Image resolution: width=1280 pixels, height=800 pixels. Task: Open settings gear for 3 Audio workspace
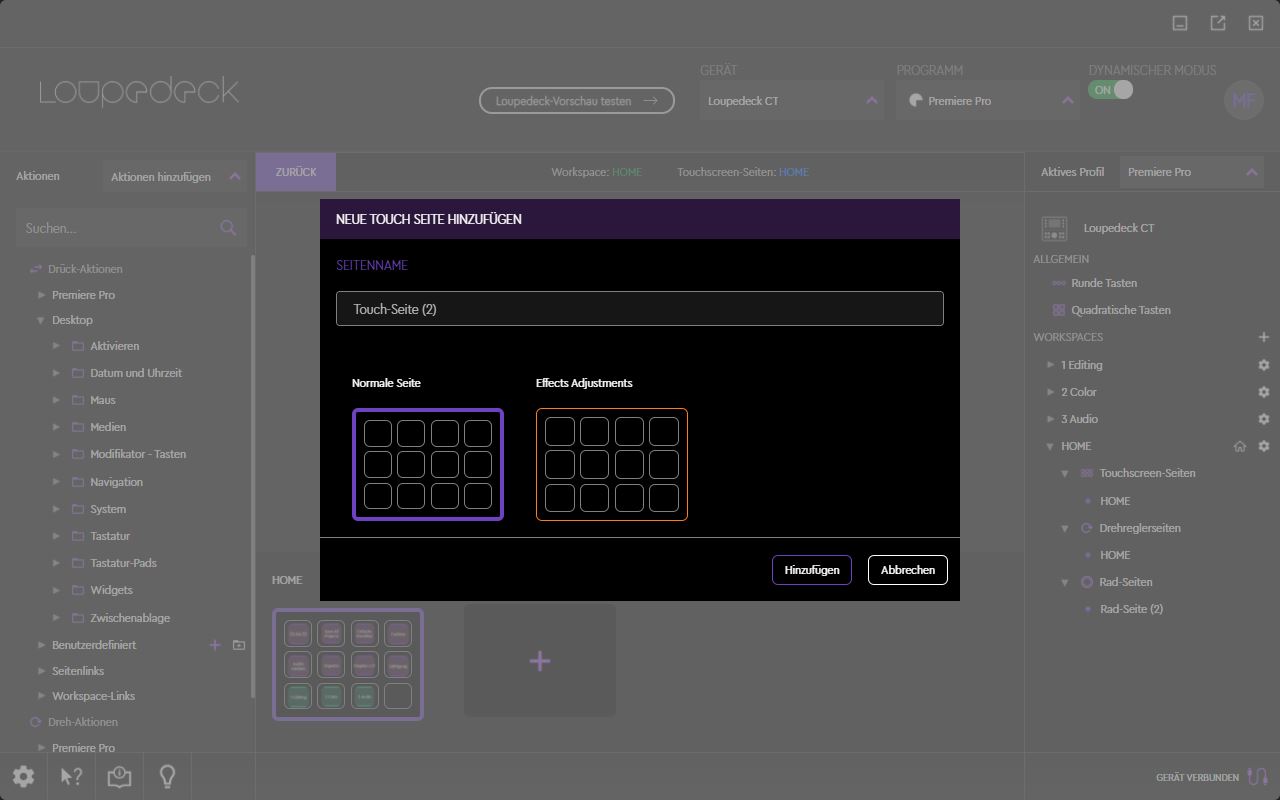pos(1264,419)
